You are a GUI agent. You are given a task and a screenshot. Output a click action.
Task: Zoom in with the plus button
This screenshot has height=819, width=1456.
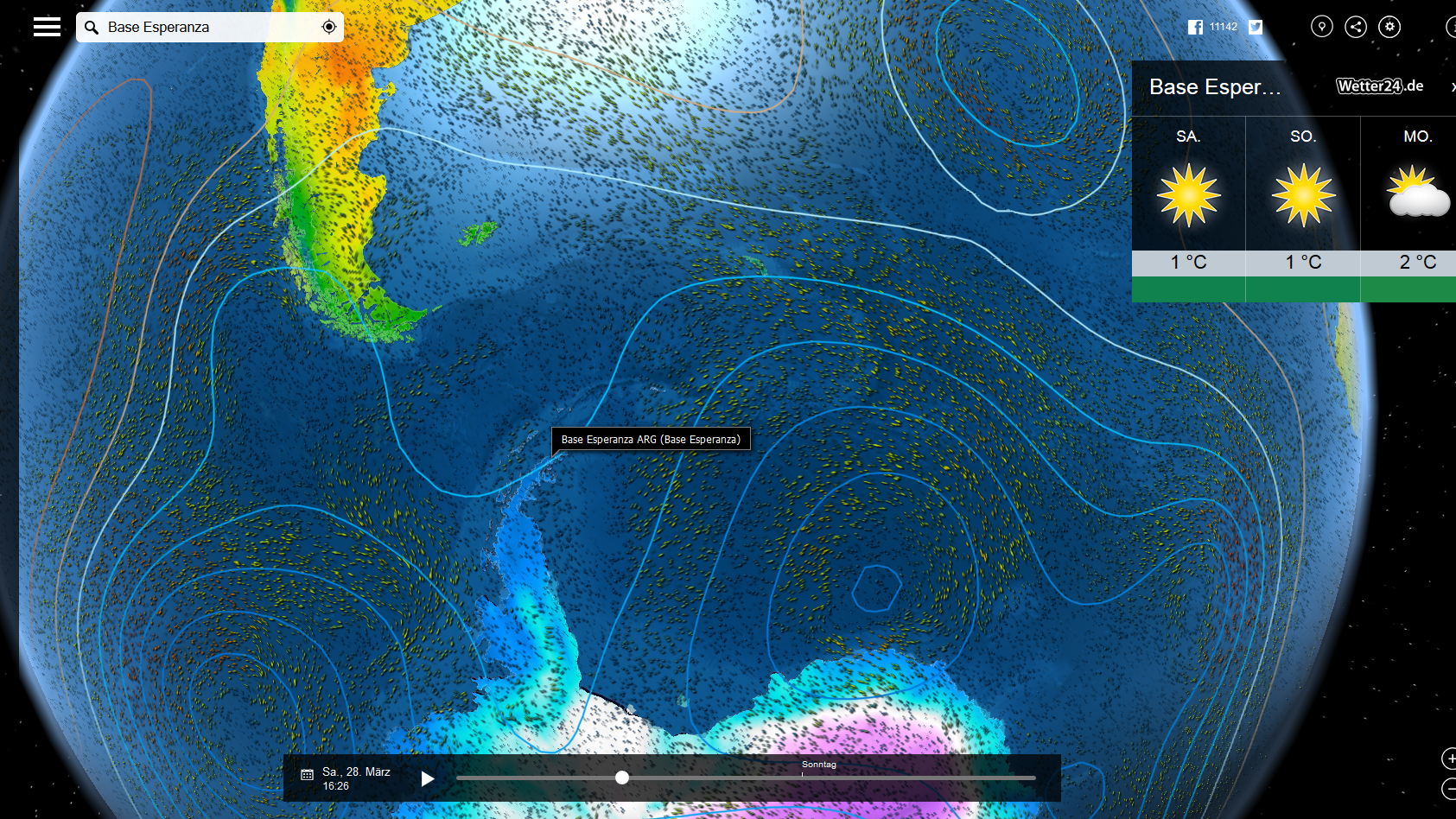pyautogui.click(x=1449, y=759)
